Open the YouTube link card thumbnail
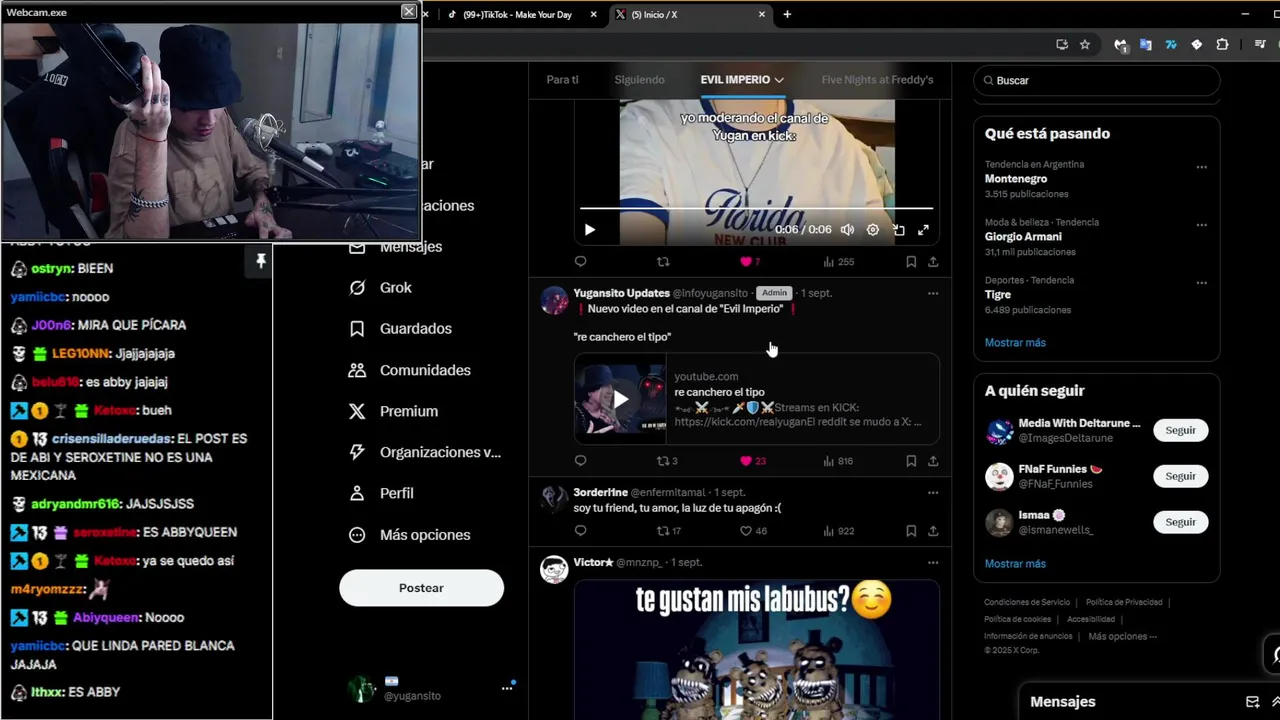This screenshot has width=1280, height=720. pyautogui.click(x=620, y=399)
